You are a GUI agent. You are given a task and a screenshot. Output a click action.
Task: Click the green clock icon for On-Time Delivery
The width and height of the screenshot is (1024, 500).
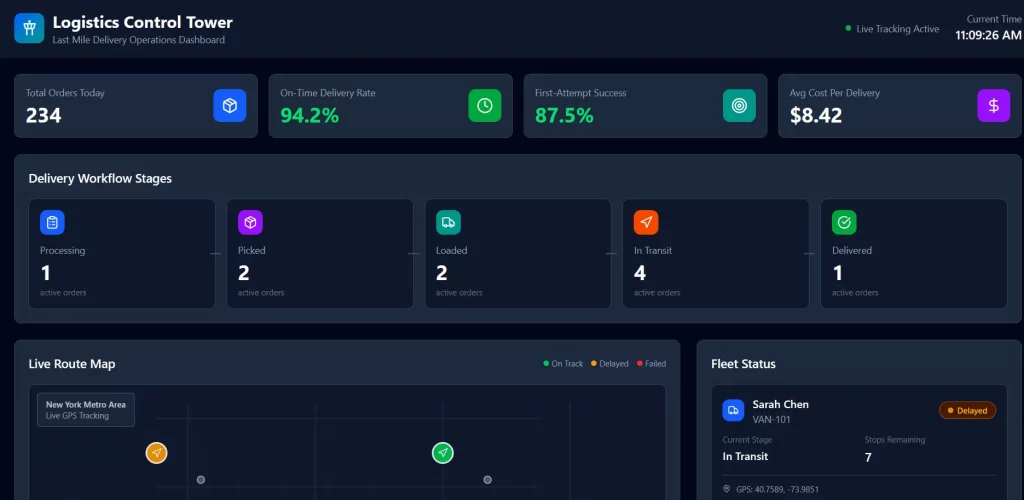point(484,105)
